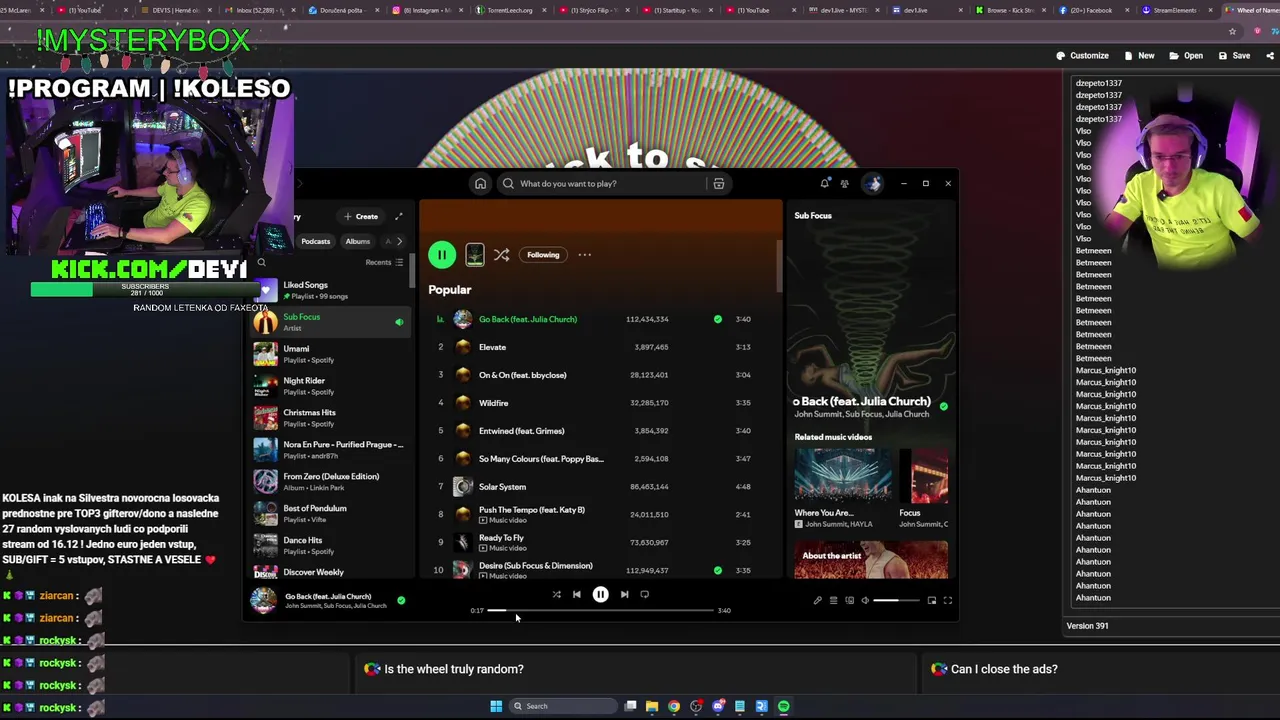This screenshot has width=1280, height=720.
Task: Open Umami playlist in library
Action: (x=330, y=353)
